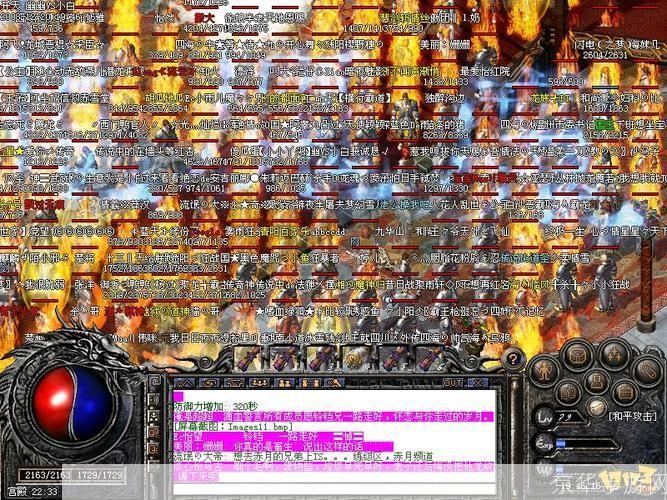Click the chat message from 流氓の大帝
Screen dimensions: 667x500
(303, 457)
